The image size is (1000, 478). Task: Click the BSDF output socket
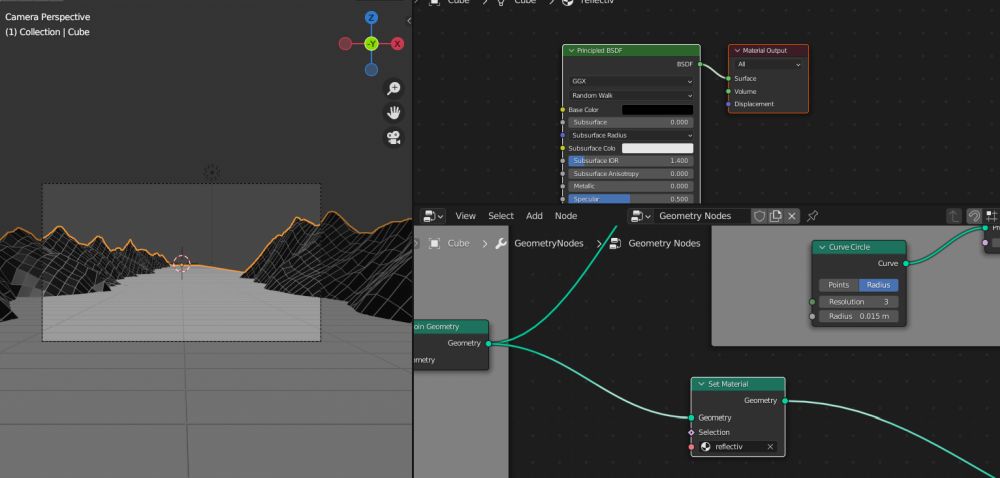point(700,64)
